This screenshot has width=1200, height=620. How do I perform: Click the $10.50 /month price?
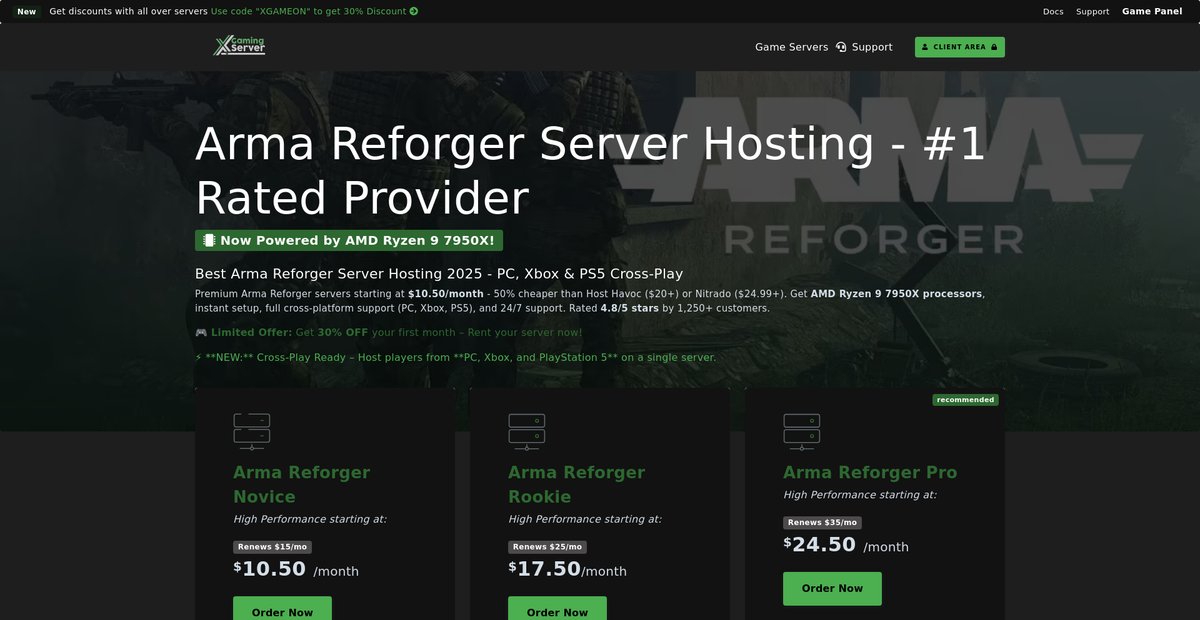[x=296, y=569]
